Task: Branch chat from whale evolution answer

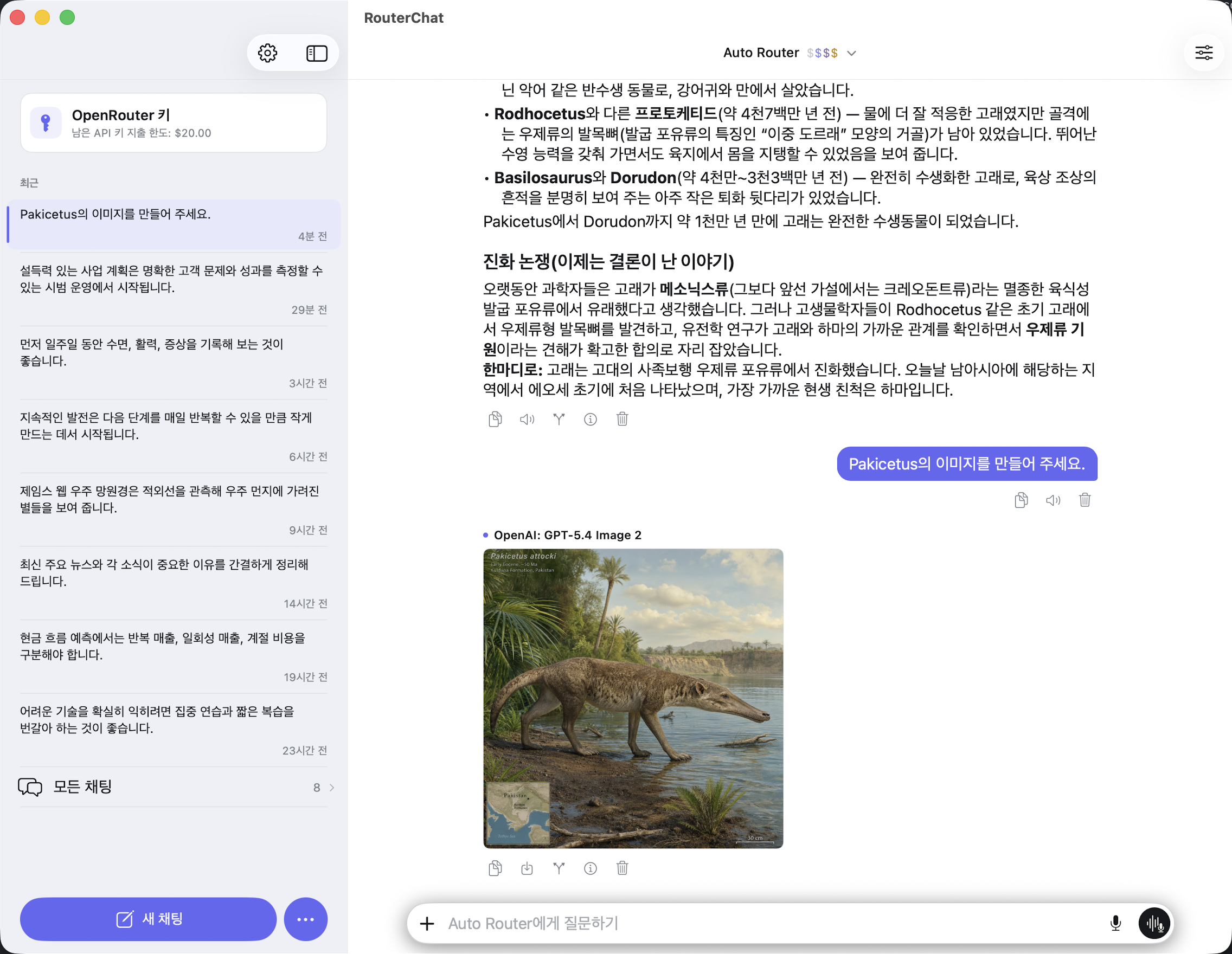Action: [559, 419]
